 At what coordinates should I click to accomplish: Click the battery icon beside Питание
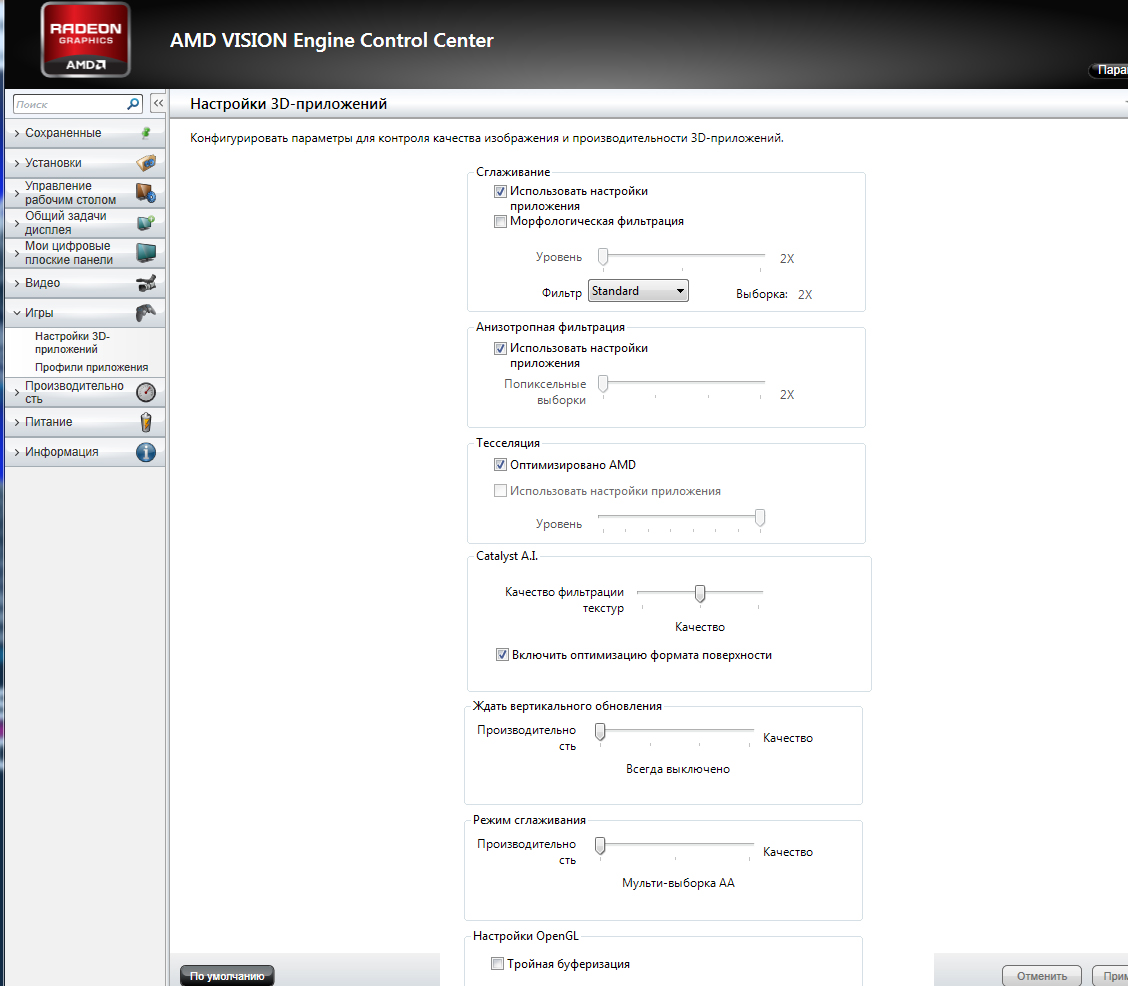tap(146, 422)
